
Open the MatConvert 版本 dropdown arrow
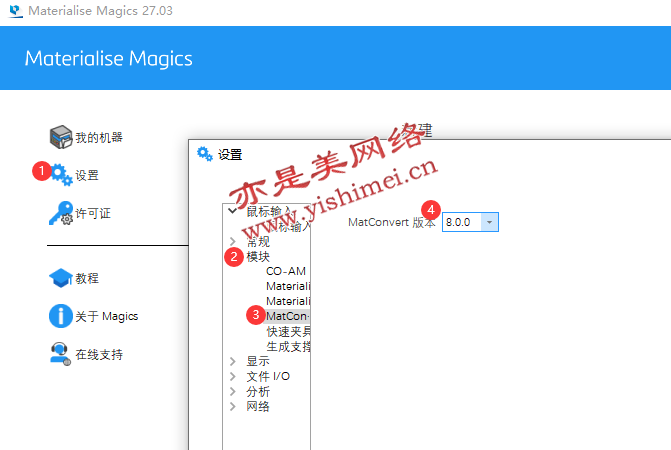[x=489, y=222]
